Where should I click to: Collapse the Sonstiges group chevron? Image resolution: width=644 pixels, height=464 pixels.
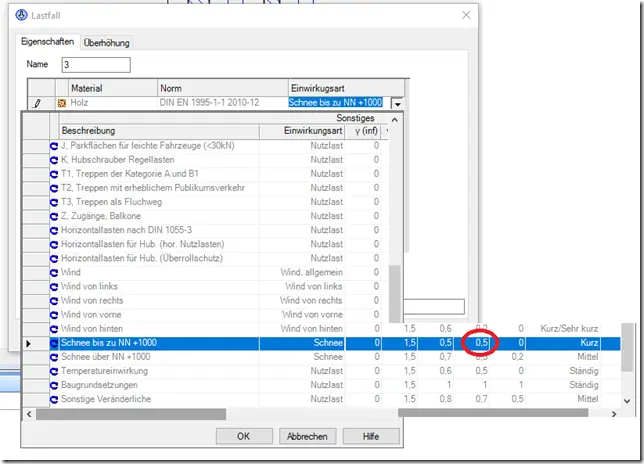395,120
